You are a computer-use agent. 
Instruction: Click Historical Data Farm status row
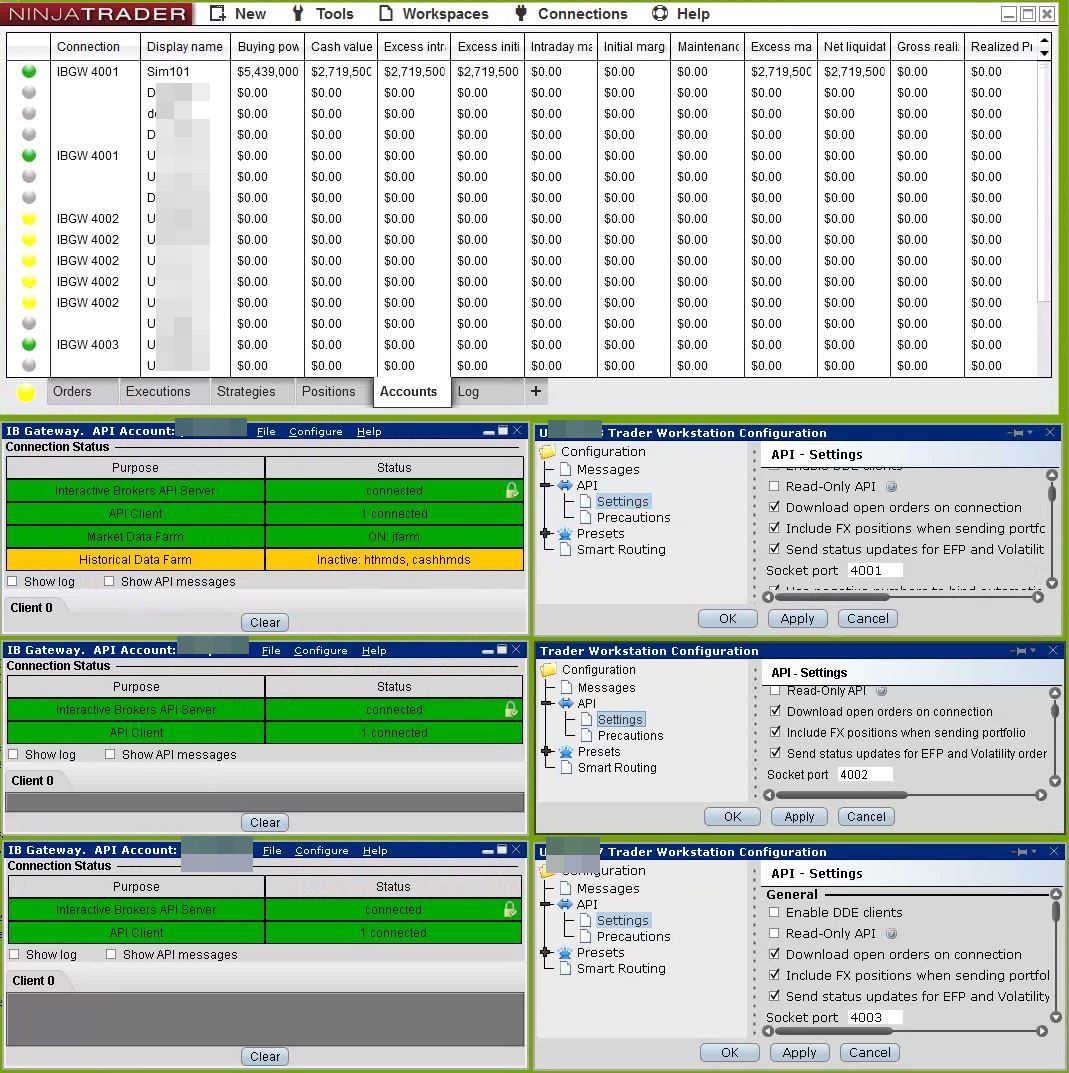tap(265, 559)
